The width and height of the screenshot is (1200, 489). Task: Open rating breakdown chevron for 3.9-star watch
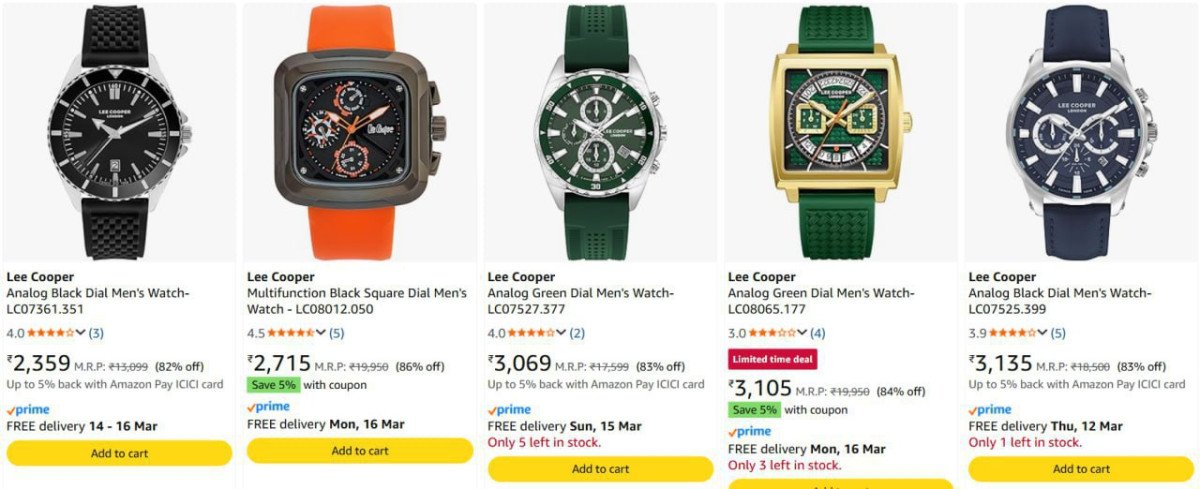(1041, 333)
